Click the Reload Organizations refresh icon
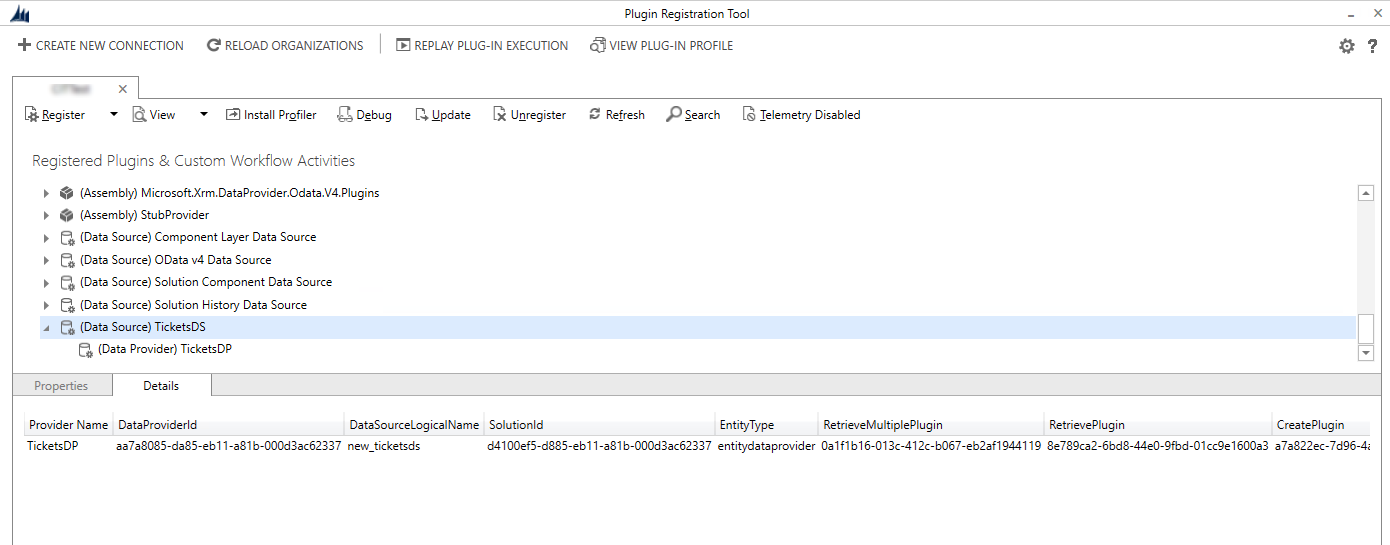 213,45
